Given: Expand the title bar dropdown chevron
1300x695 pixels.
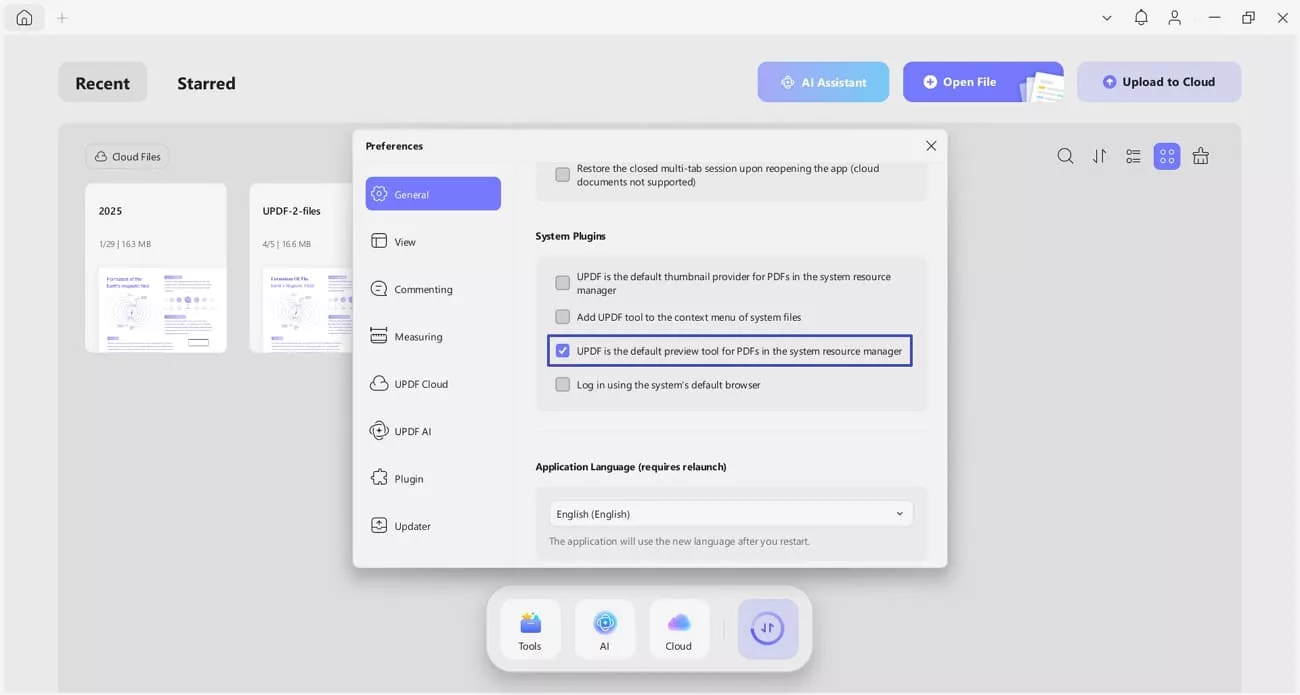Looking at the screenshot, I should pos(1107,18).
